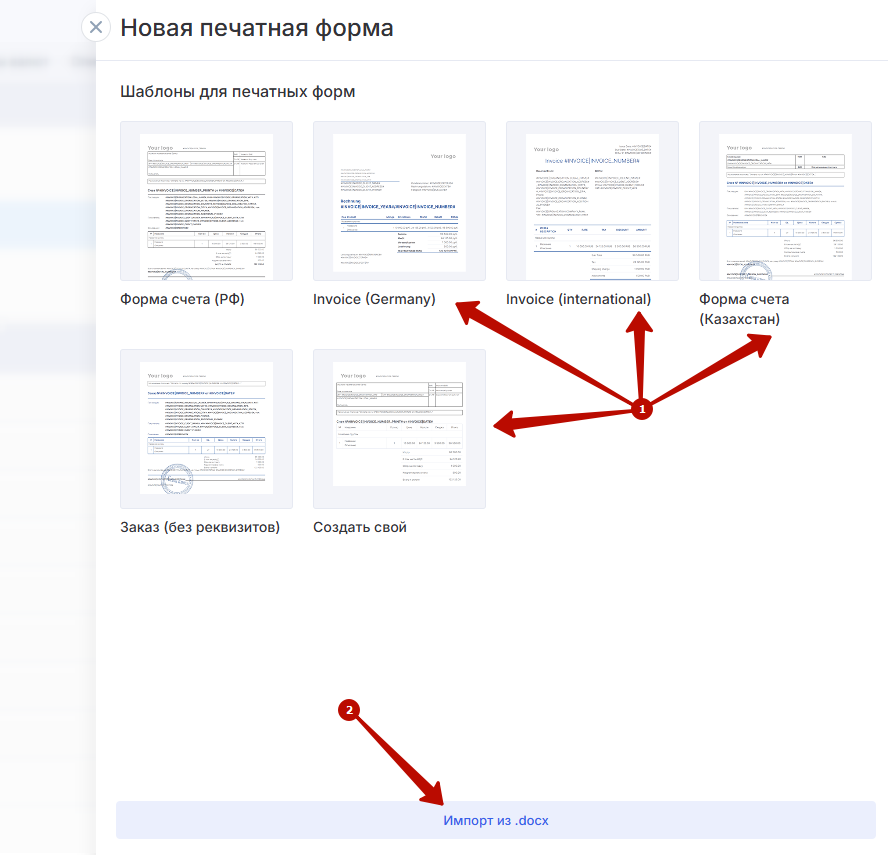Click the Новая печатная форма title
The width and height of the screenshot is (888, 855).
point(257,28)
